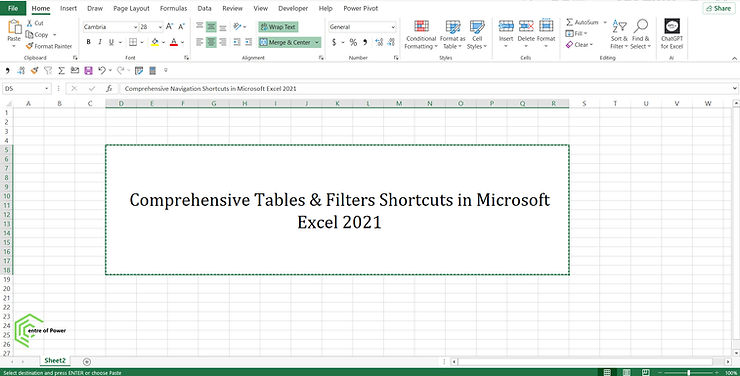
Task: Toggle Underline formatting
Action: [x=111, y=42]
